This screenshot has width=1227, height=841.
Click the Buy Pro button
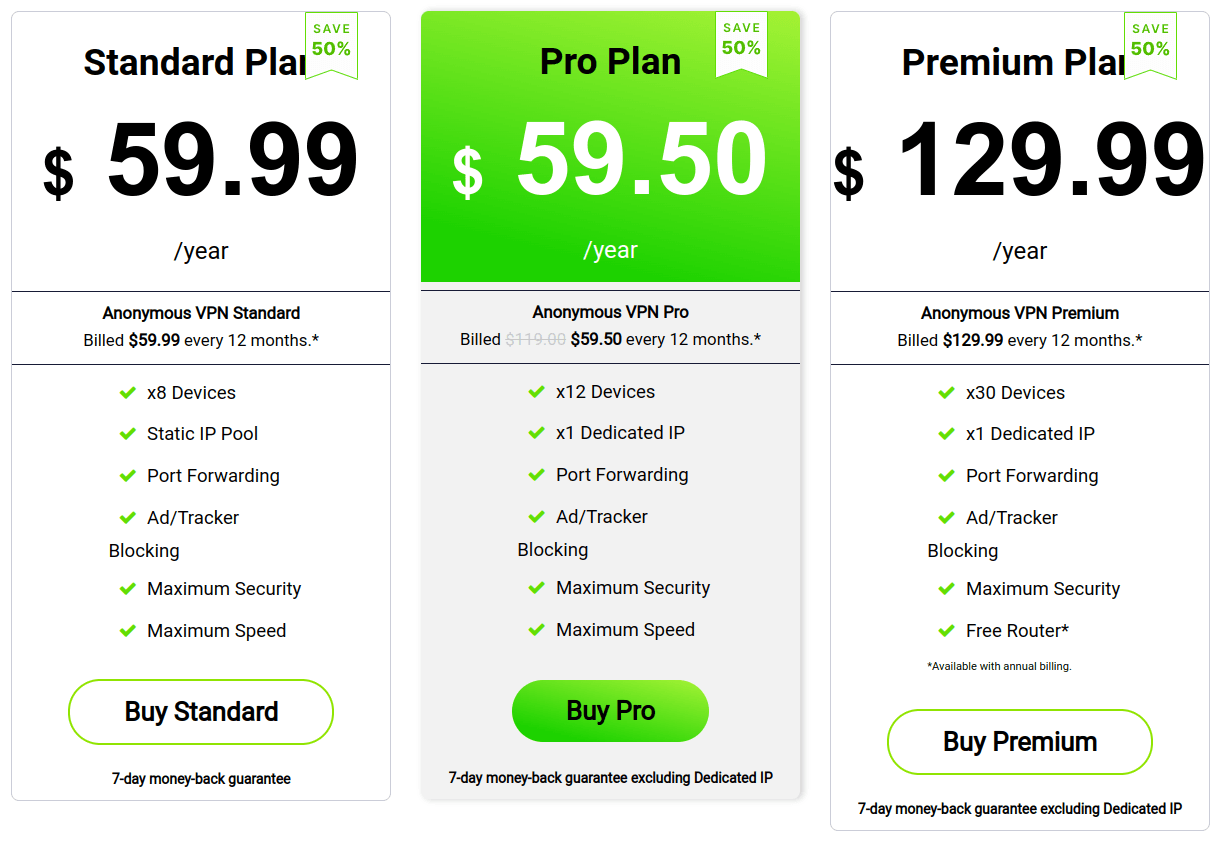pos(610,710)
